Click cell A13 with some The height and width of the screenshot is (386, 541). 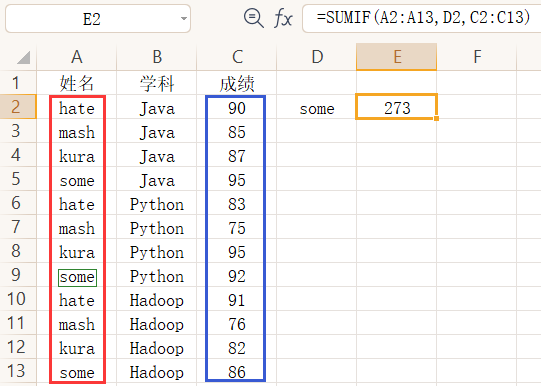coord(77,372)
